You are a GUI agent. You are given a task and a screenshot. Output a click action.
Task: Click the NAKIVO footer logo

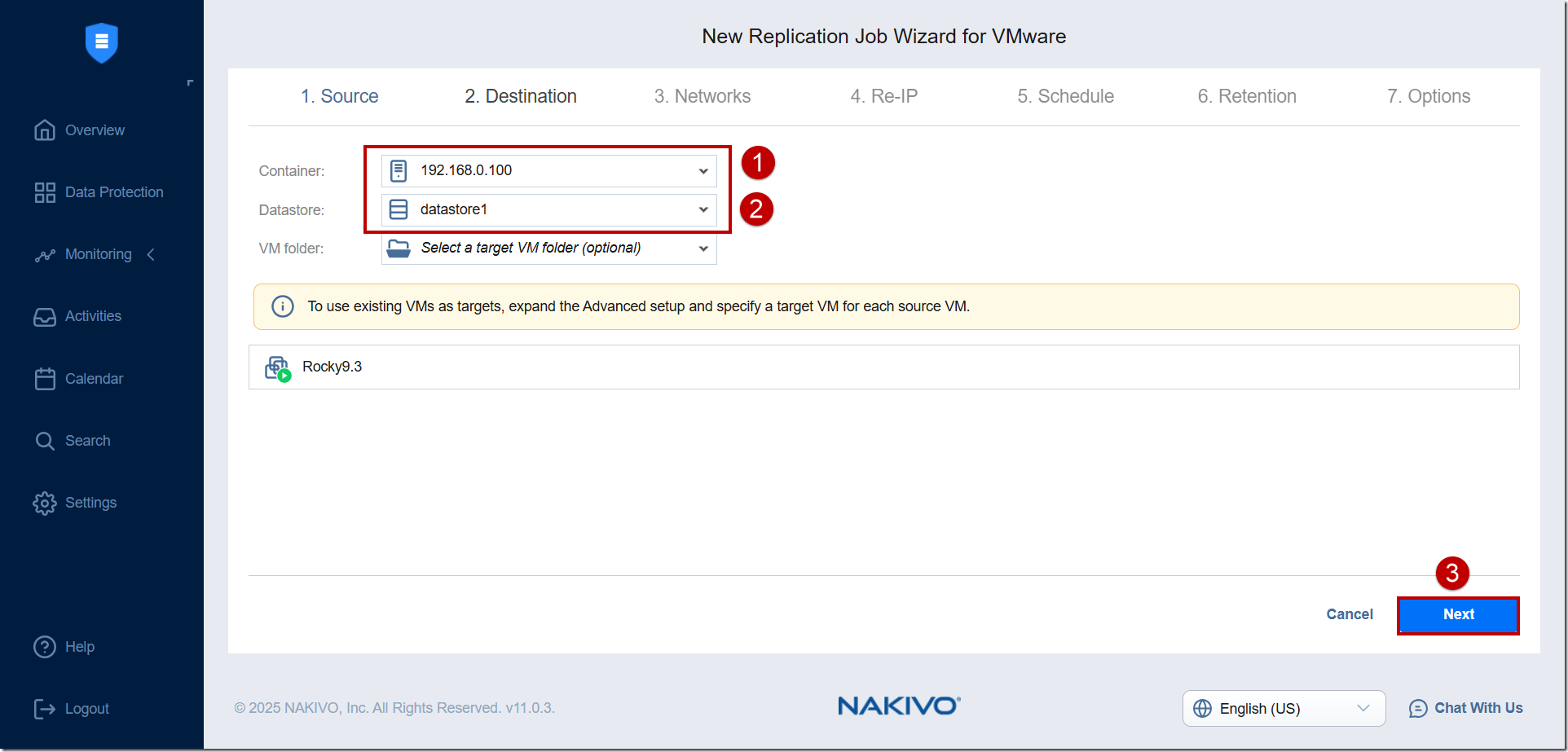pos(899,706)
